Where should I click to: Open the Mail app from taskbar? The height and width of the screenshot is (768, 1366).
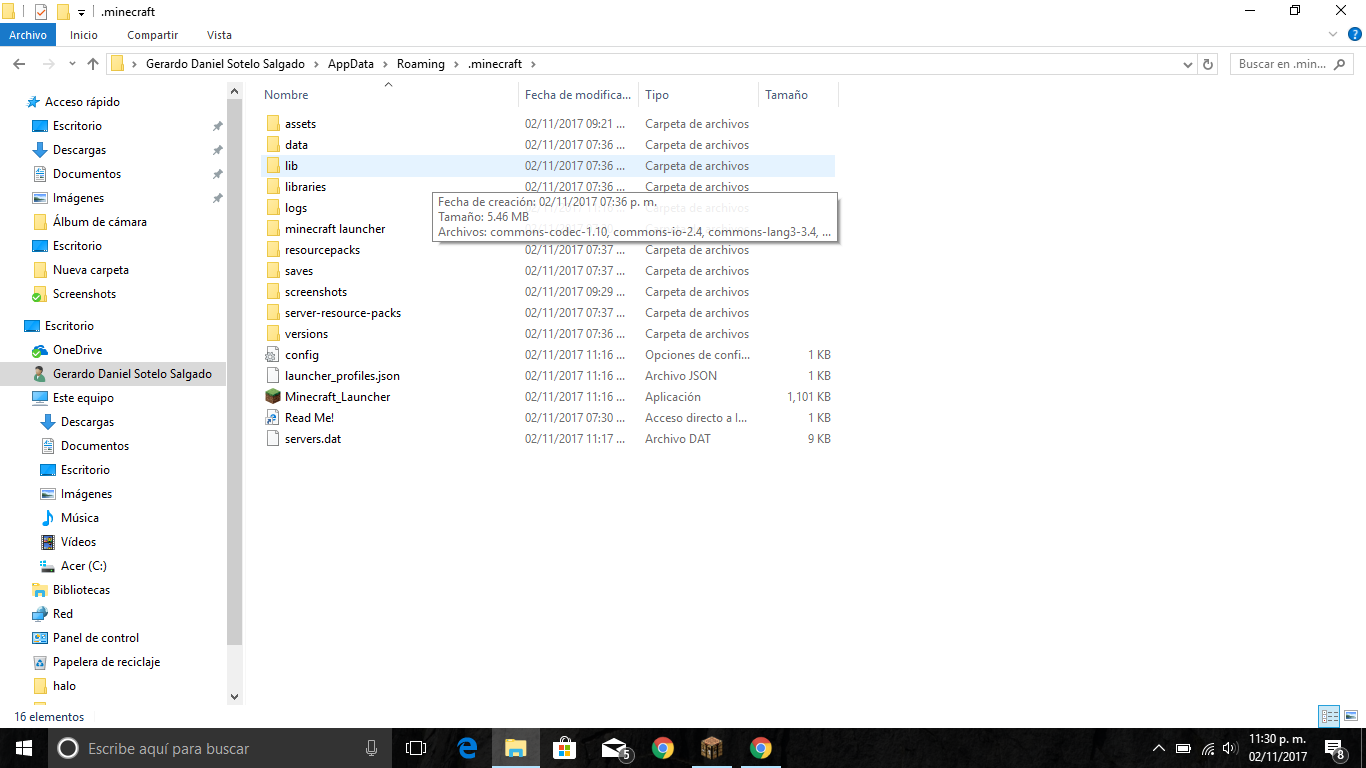614,748
